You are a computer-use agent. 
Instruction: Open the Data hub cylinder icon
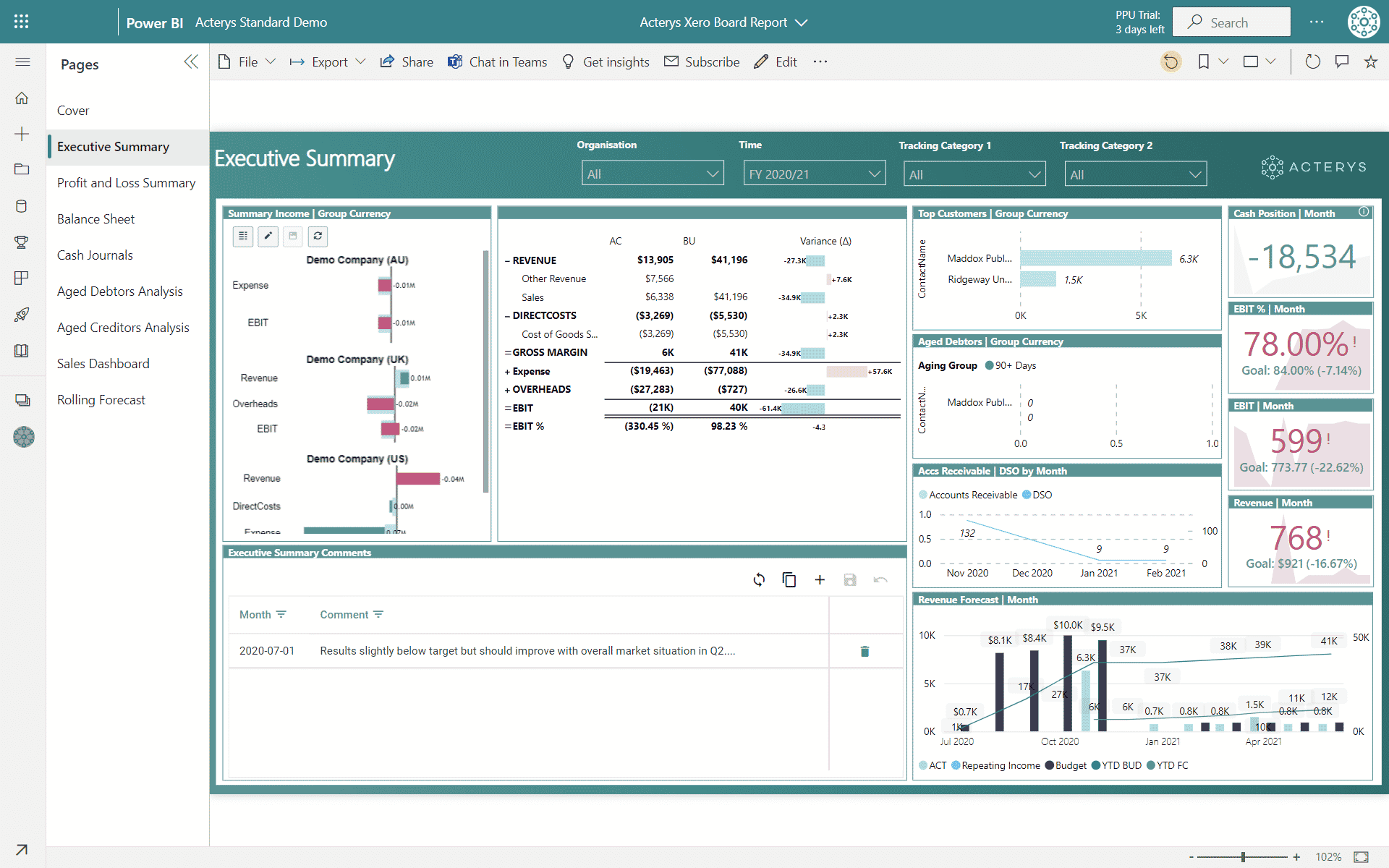pos(22,206)
